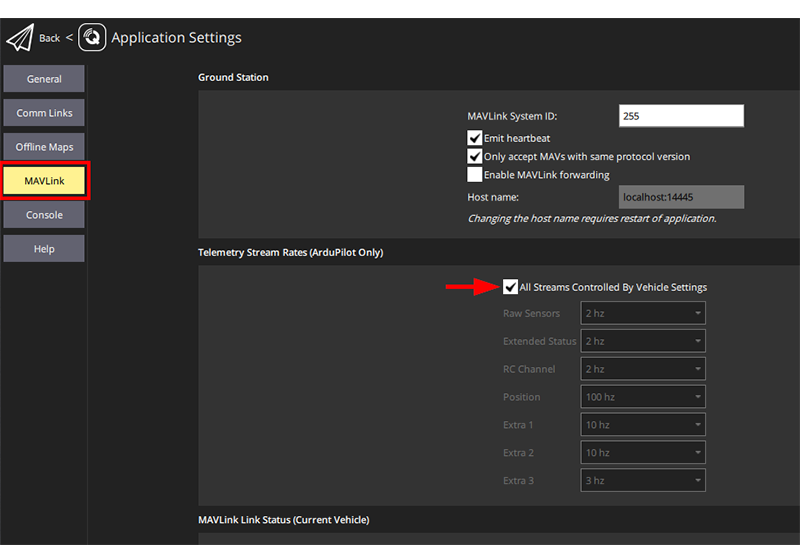Click the Host name label
The image size is (800, 559).
(493, 197)
